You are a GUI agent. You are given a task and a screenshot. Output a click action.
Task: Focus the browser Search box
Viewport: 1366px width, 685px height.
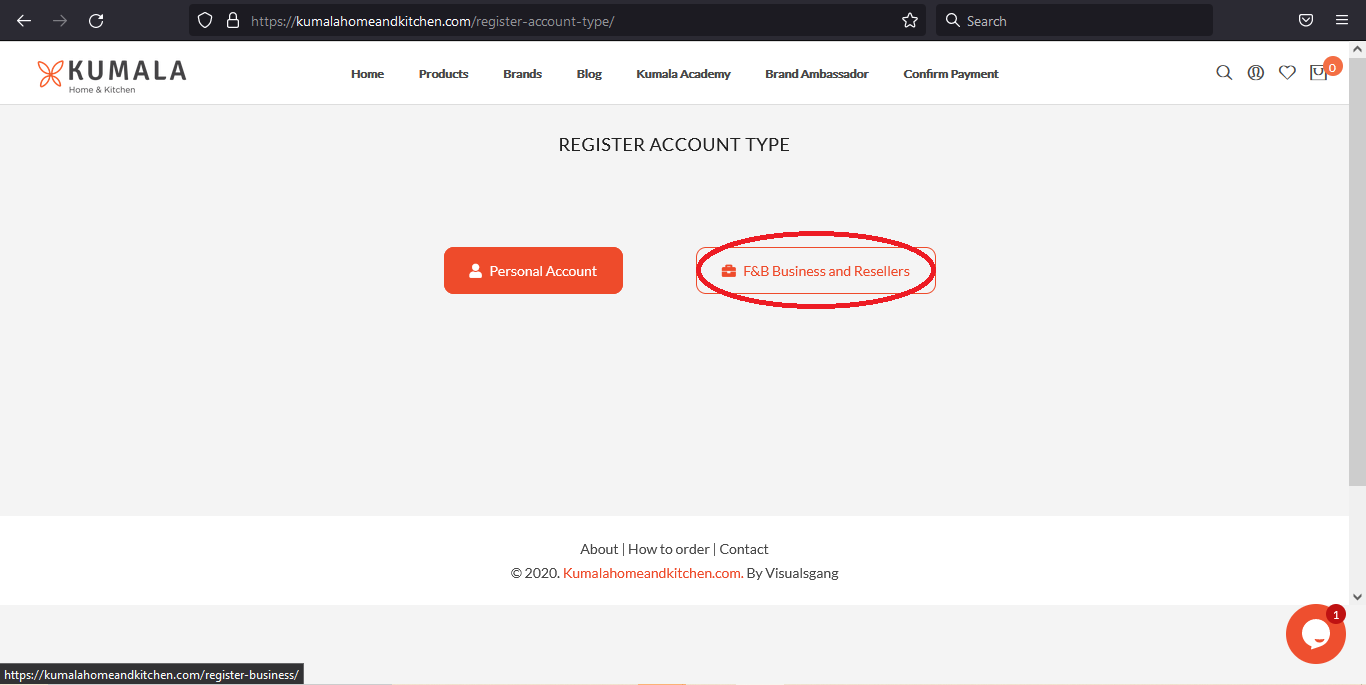(1074, 20)
